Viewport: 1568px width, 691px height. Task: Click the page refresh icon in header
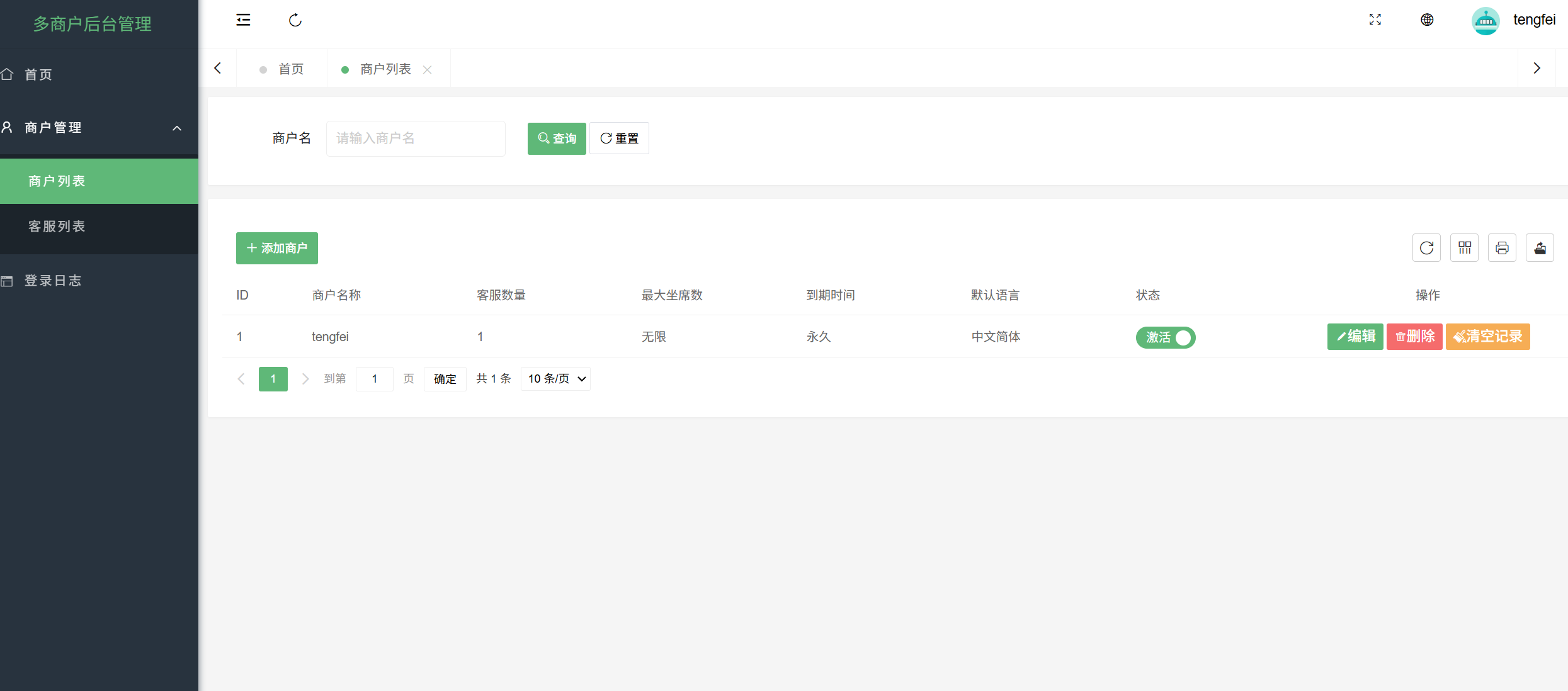[295, 20]
